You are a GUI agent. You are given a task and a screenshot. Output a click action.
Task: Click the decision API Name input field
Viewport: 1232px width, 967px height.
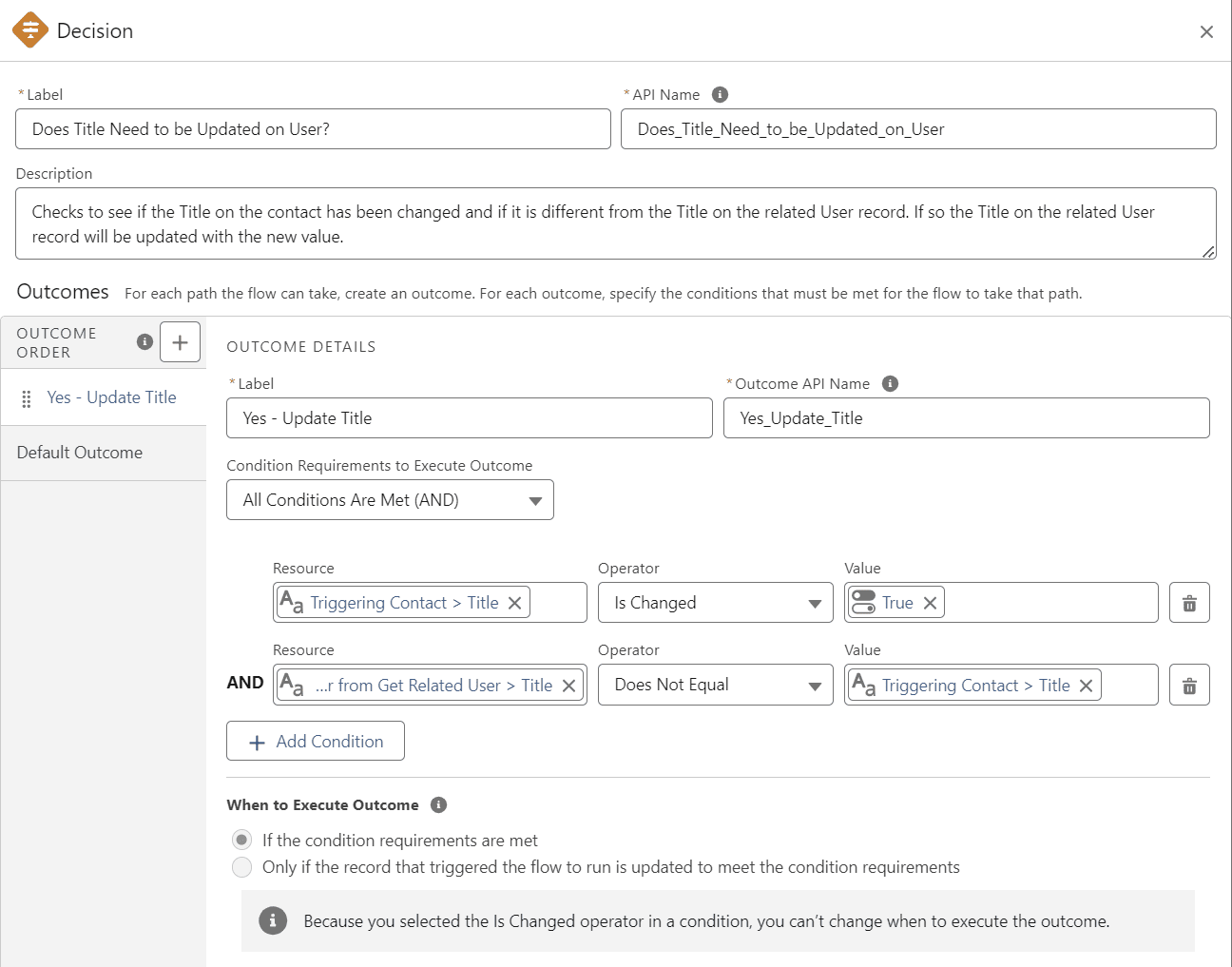point(918,128)
